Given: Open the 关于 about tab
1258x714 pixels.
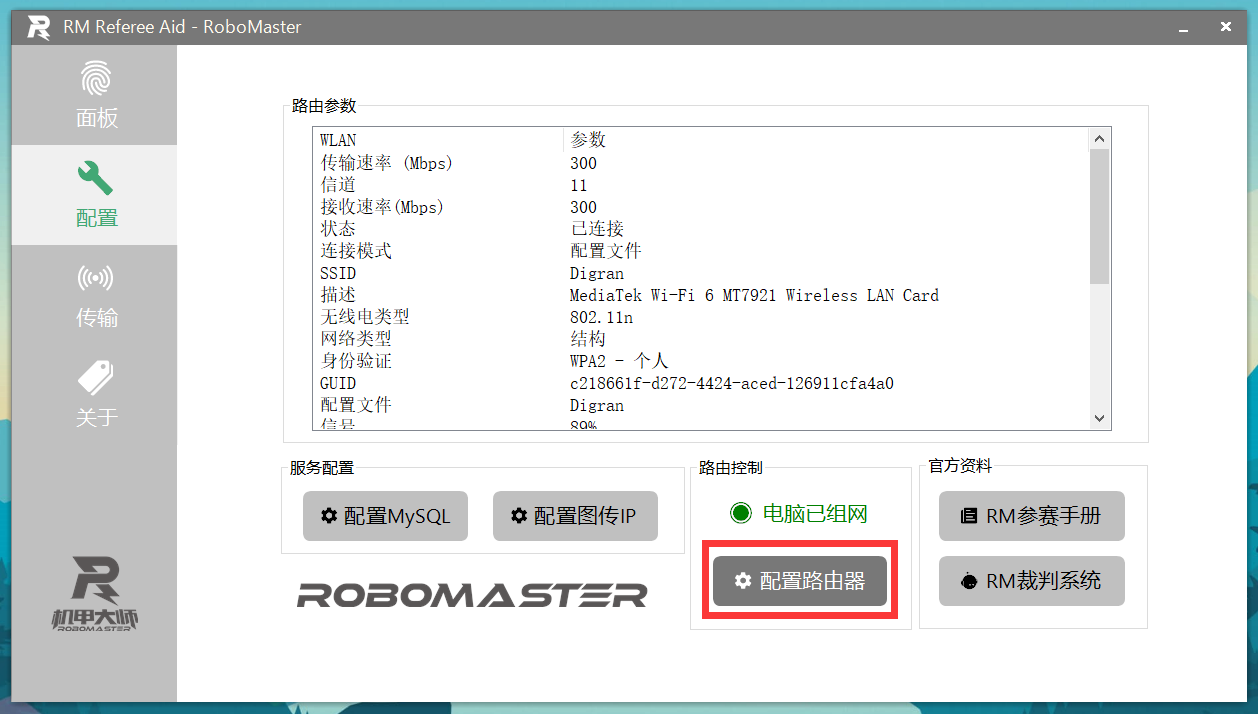Looking at the screenshot, I should 96,395.
